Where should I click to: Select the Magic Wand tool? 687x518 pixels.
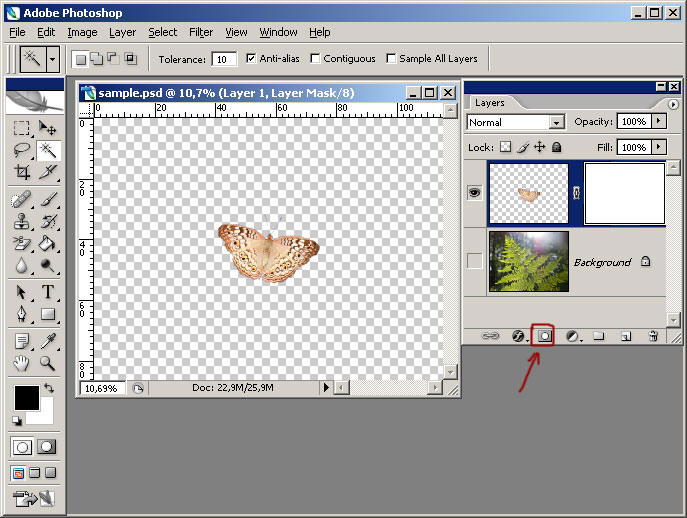pyautogui.click(x=47, y=150)
